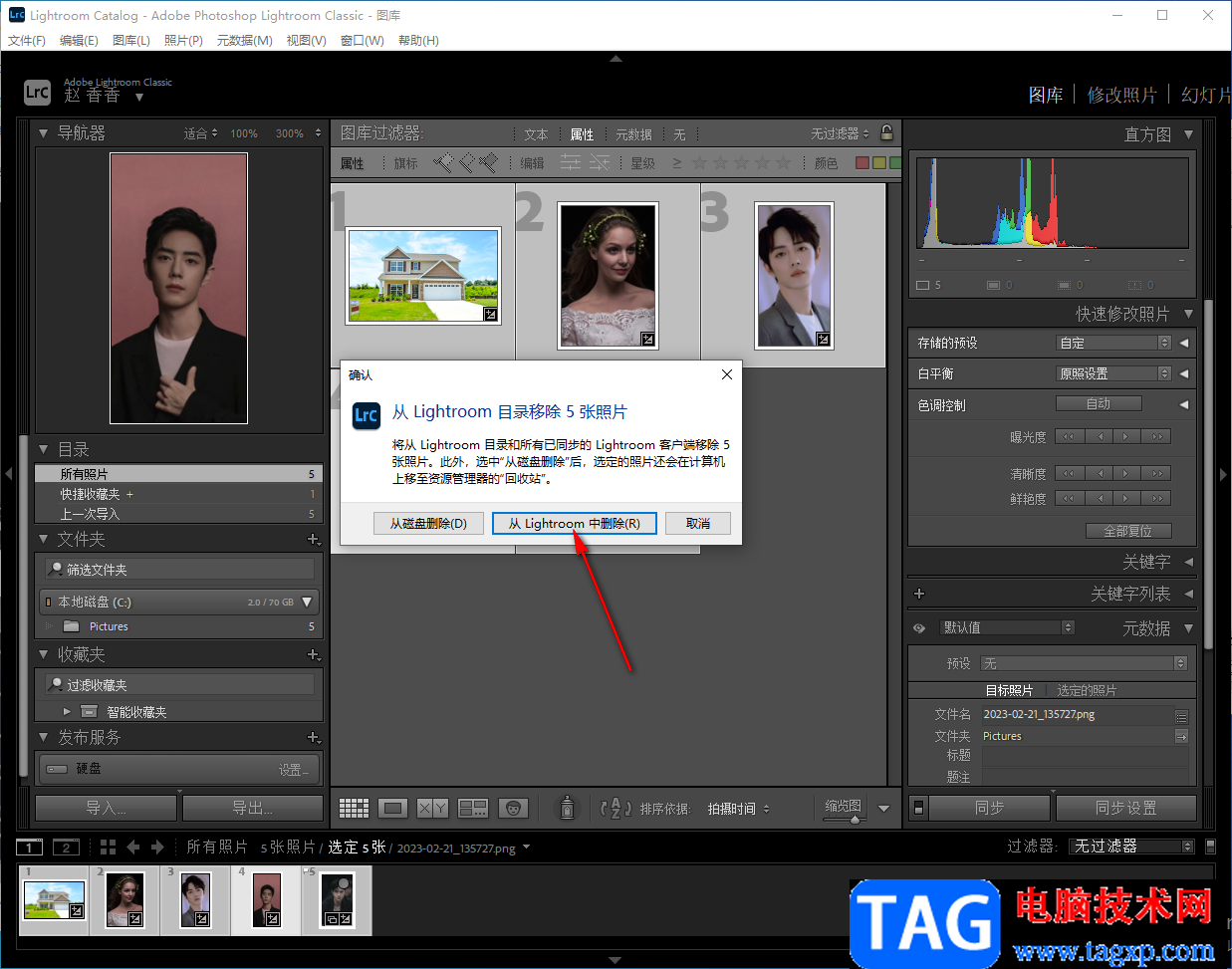Screen dimensions: 1232x969
Task: Toggle metadata panel eye icon
Action: 919,628
